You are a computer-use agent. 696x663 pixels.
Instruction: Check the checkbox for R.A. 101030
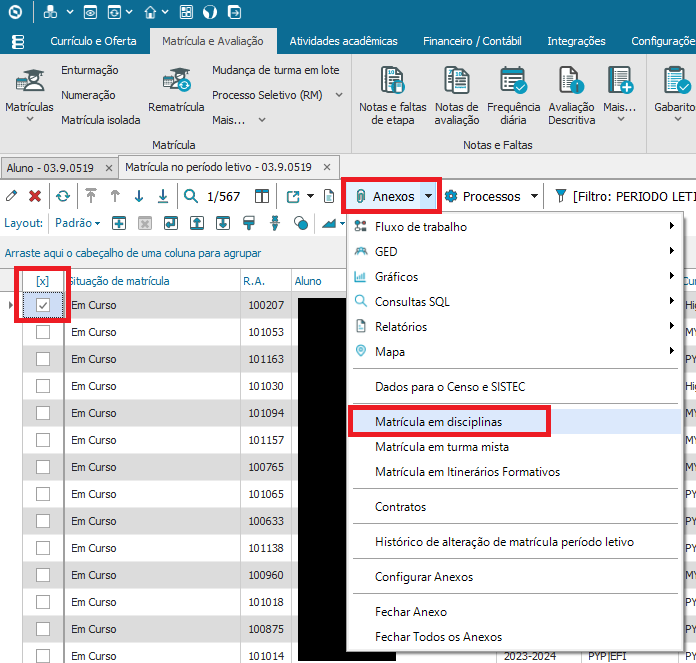pyautogui.click(x=43, y=386)
